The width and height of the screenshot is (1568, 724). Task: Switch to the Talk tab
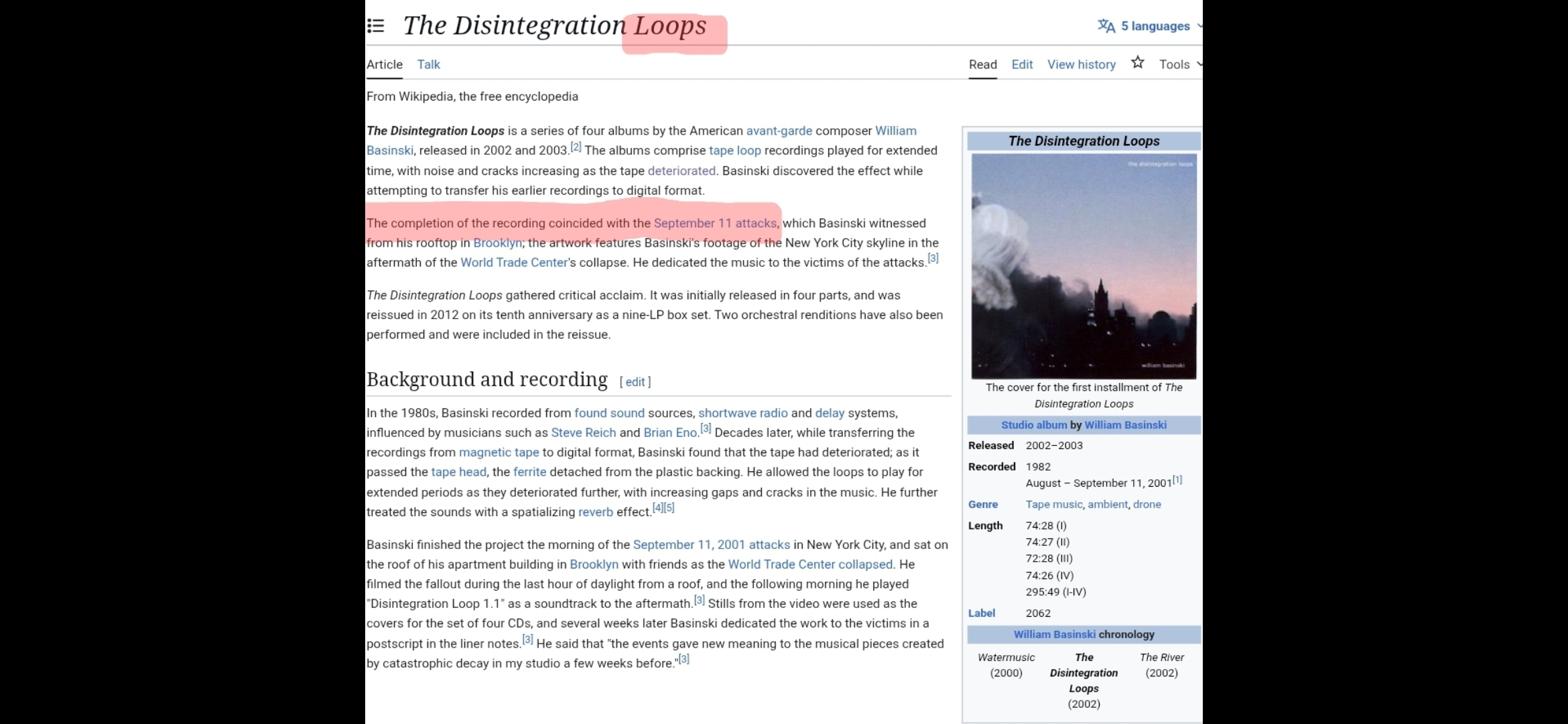tap(428, 64)
